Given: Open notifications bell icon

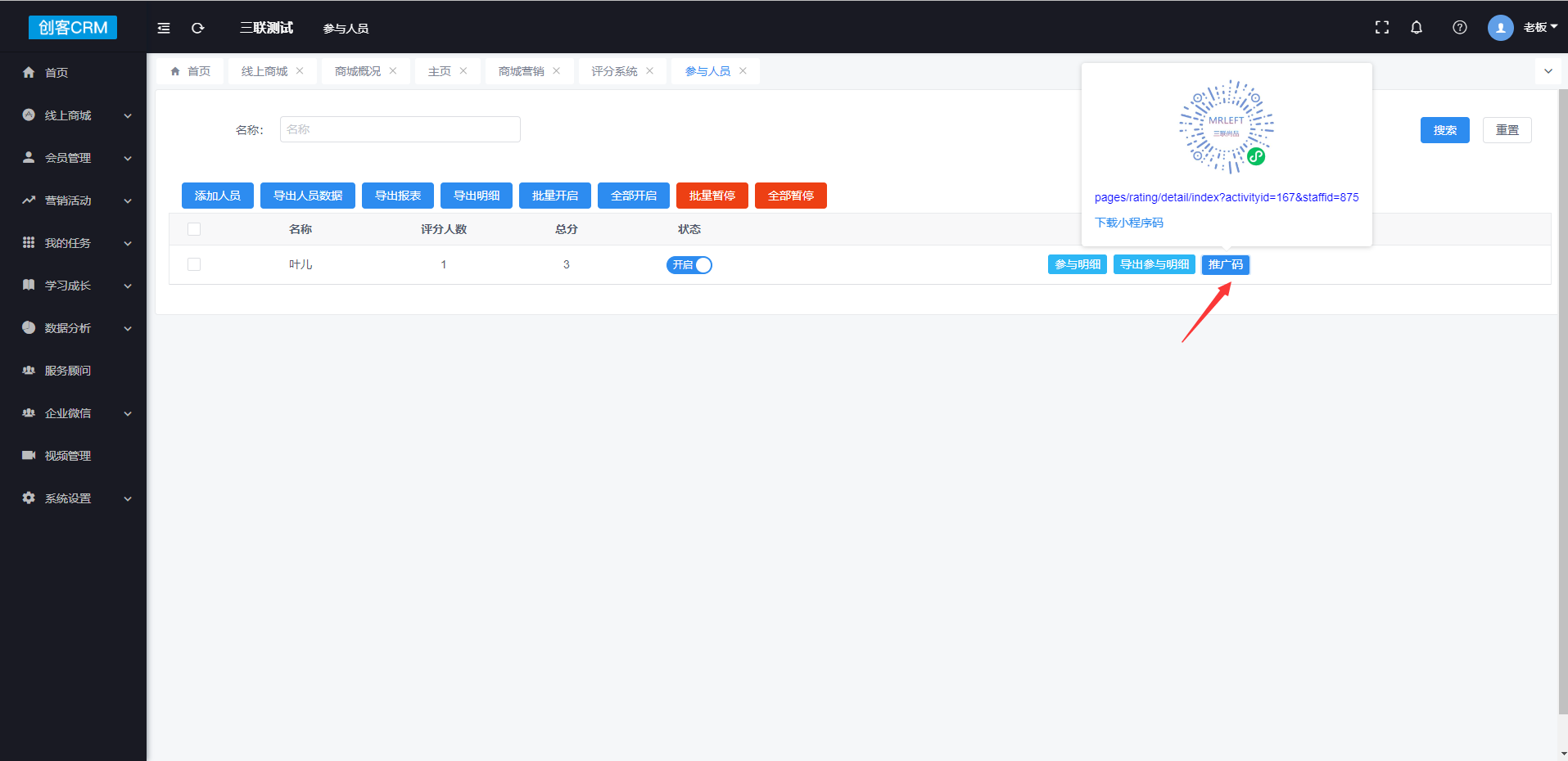Looking at the screenshot, I should [x=1417, y=27].
